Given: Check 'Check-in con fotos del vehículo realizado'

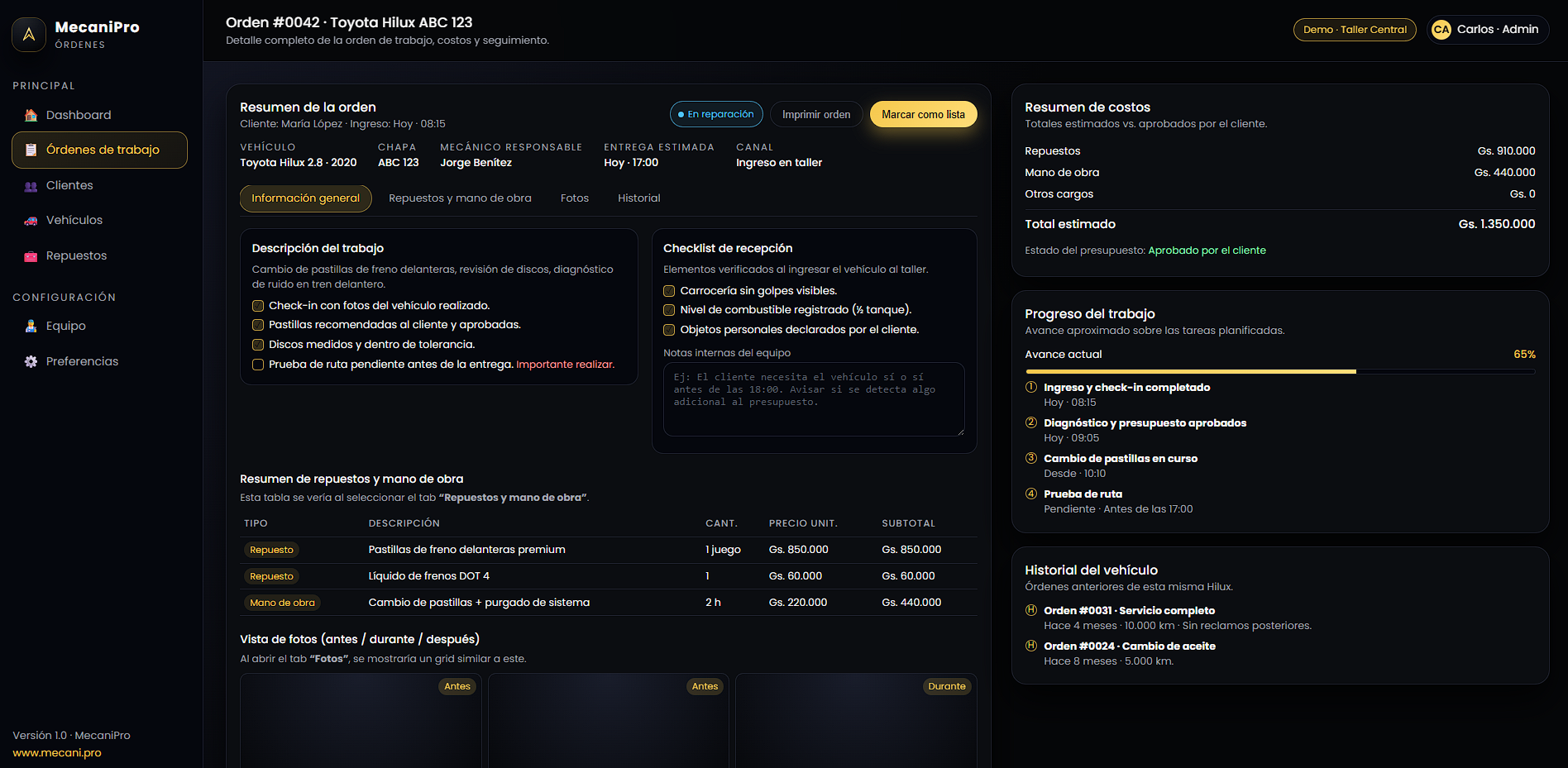Looking at the screenshot, I should (x=258, y=306).
